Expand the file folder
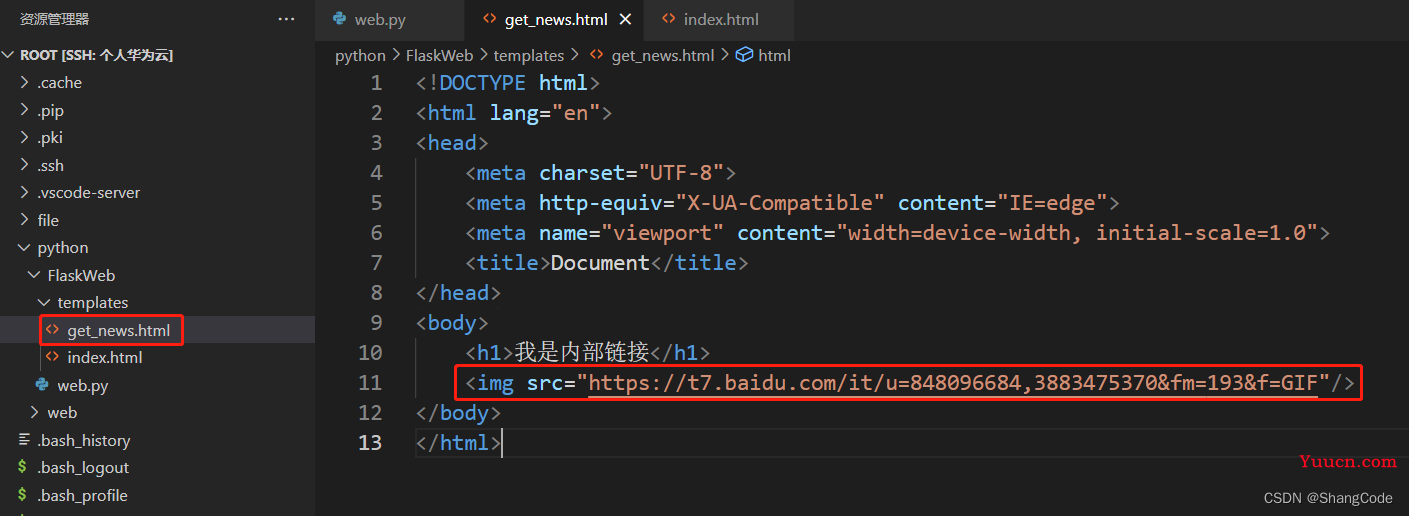 tap(25, 220)
